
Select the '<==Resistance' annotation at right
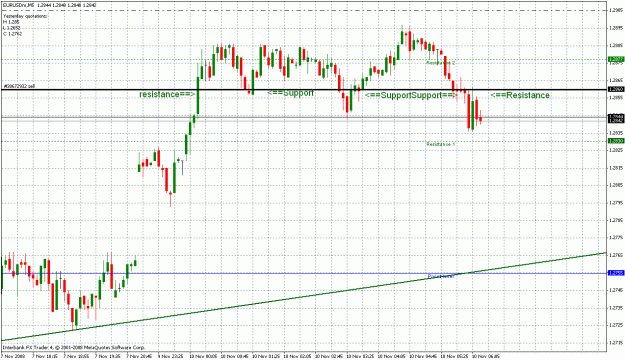click(x=520, y=95)
